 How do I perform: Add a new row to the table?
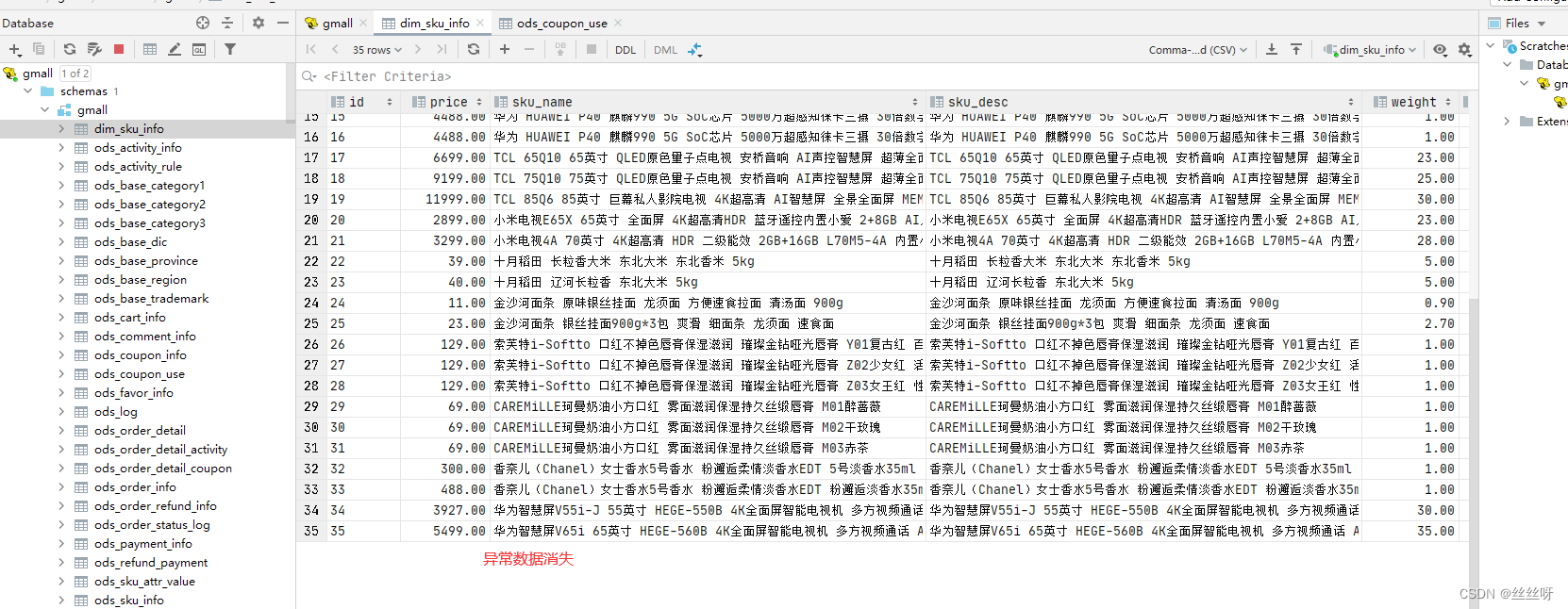pos(505,49)
